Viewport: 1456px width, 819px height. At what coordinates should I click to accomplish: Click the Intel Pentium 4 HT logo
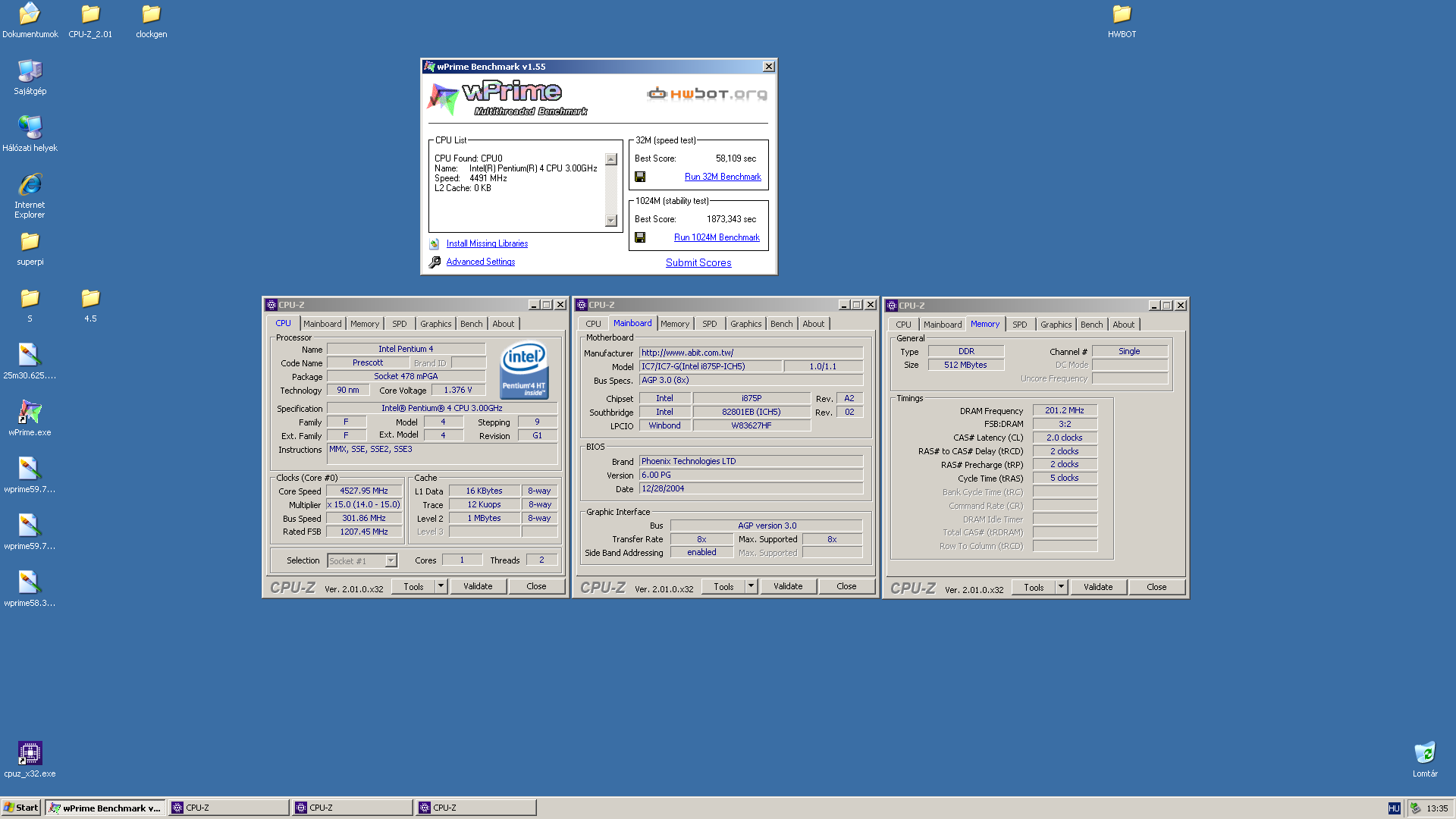point(524,370)
